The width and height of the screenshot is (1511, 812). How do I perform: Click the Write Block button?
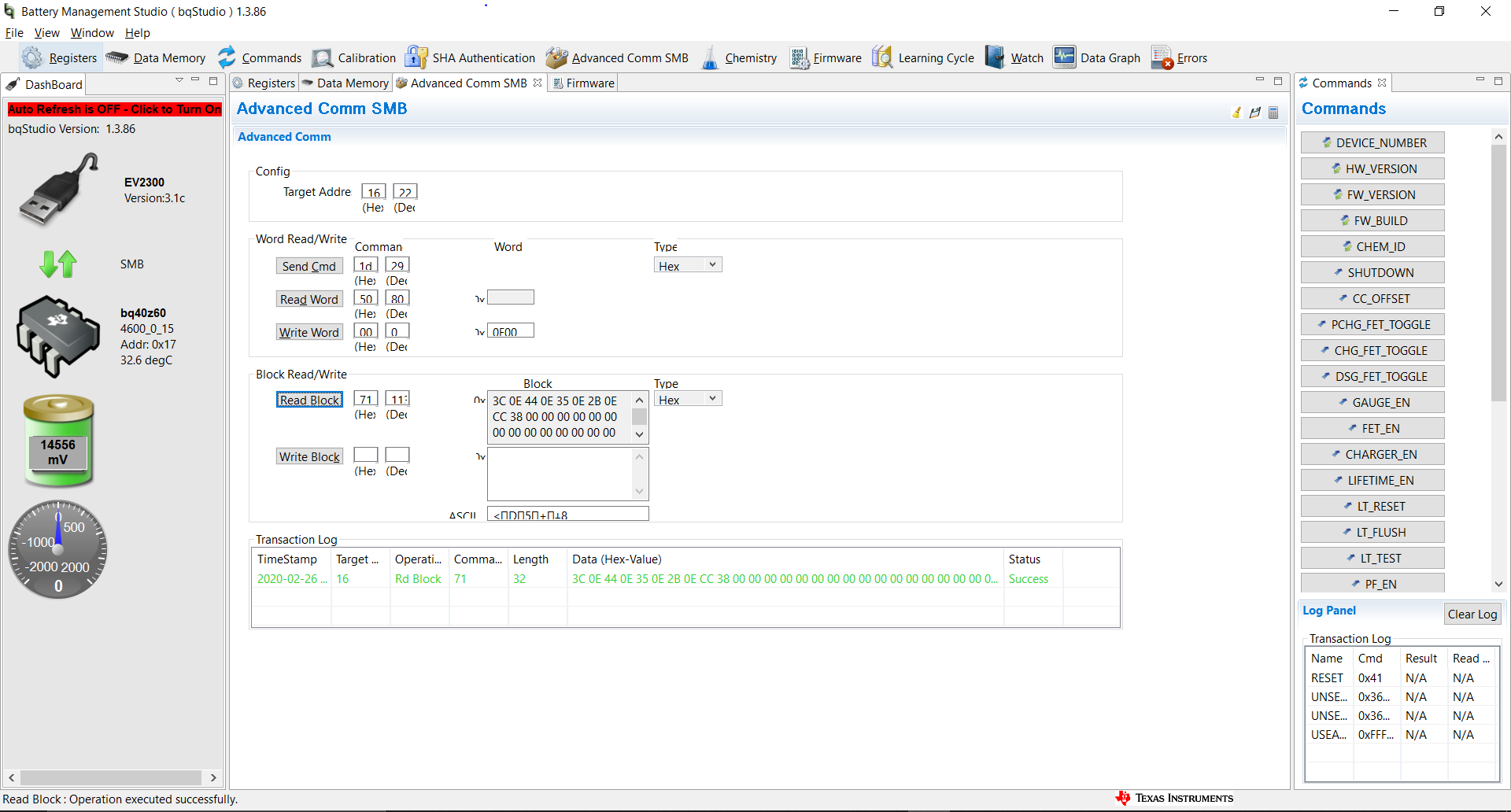309,456
